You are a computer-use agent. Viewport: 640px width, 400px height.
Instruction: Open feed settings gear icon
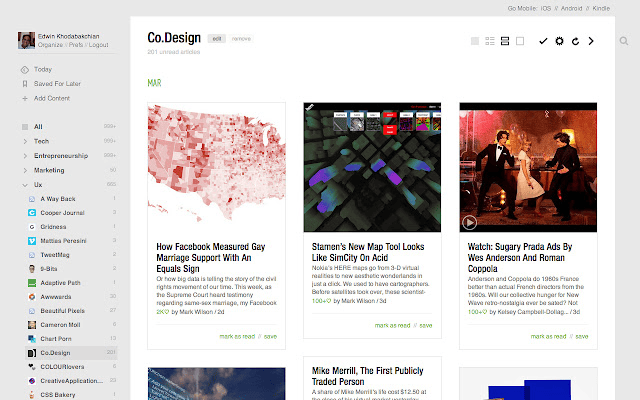[559, 41]
